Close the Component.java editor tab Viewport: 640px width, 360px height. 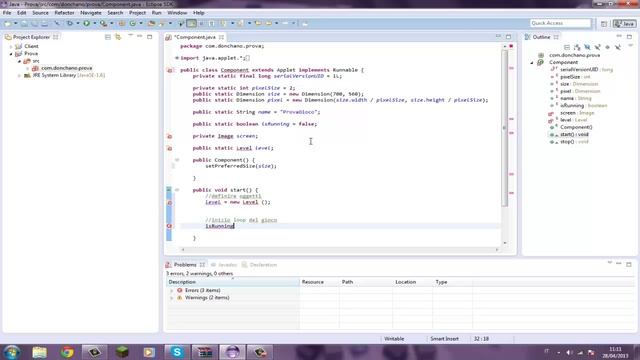click(221, 37)
